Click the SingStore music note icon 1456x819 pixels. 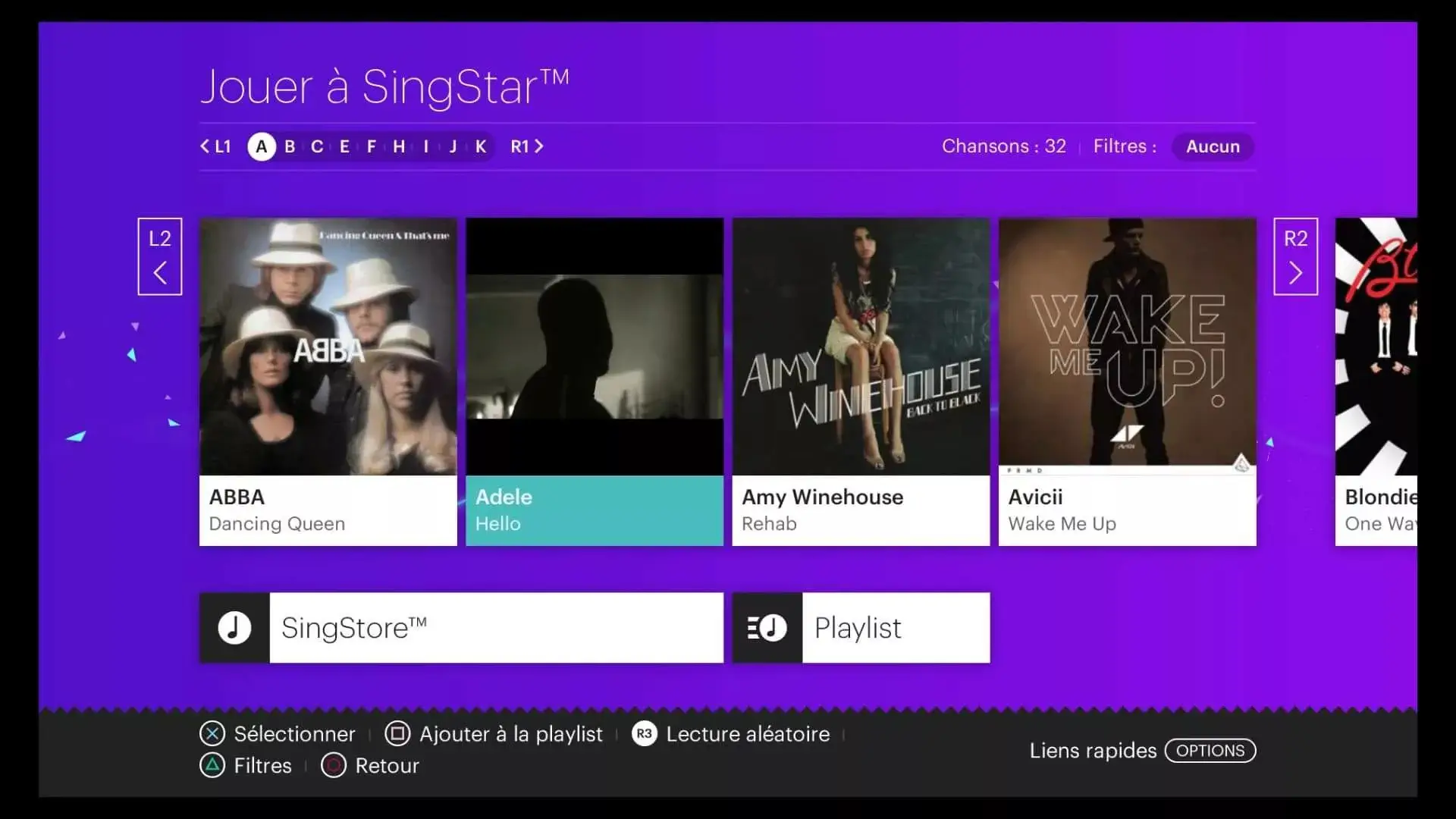tap(234, 628)
